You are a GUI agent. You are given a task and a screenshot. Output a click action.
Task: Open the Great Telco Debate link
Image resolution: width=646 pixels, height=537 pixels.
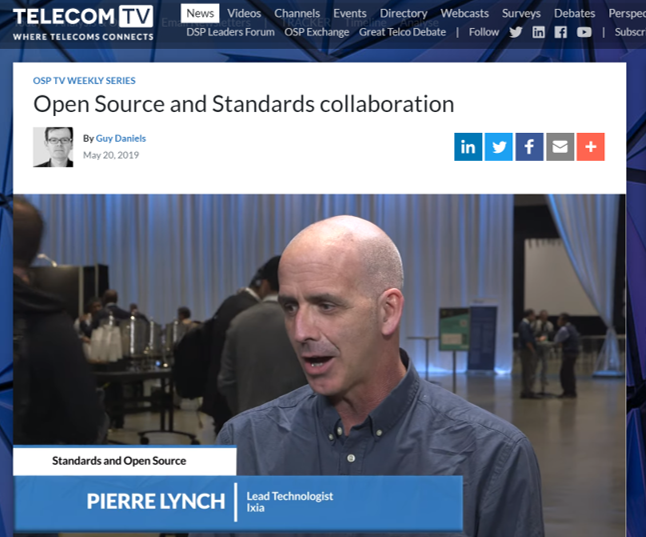(x=403, y=32)
